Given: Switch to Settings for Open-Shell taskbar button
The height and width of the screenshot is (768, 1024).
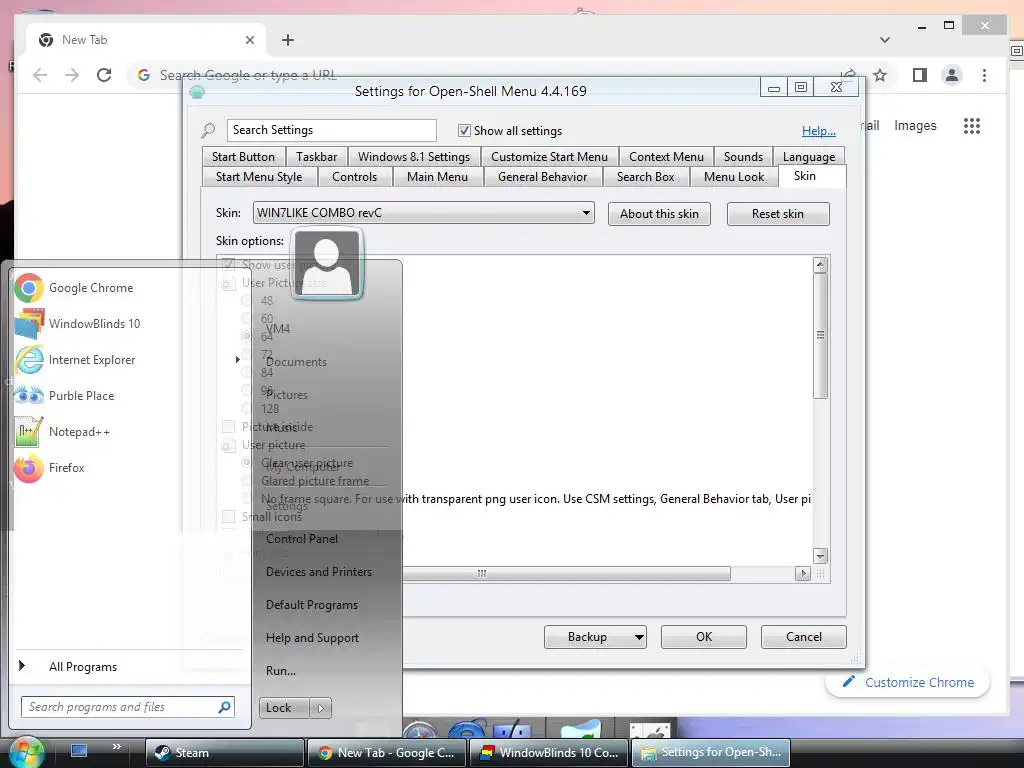Looking at the screenshot, I should pos(711,752).
